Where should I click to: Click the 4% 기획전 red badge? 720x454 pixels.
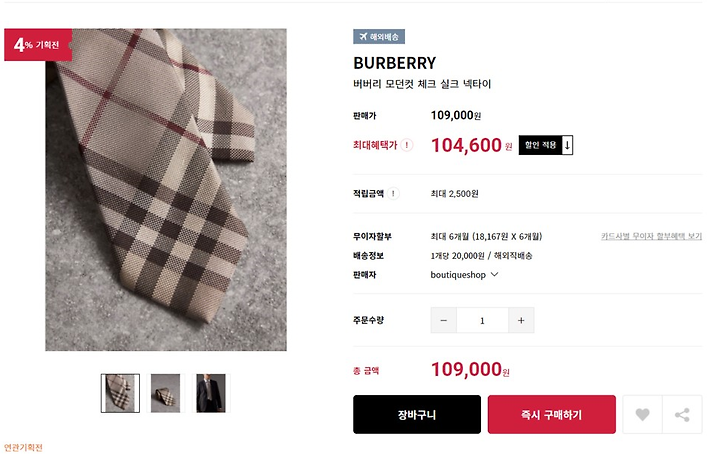pos(38,45)
